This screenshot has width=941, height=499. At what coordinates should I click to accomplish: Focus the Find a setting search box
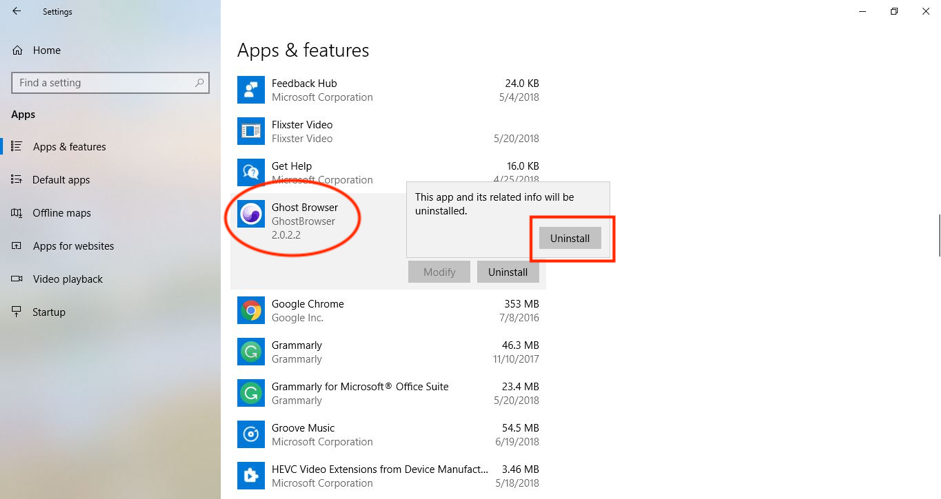(x=110, y=83)
